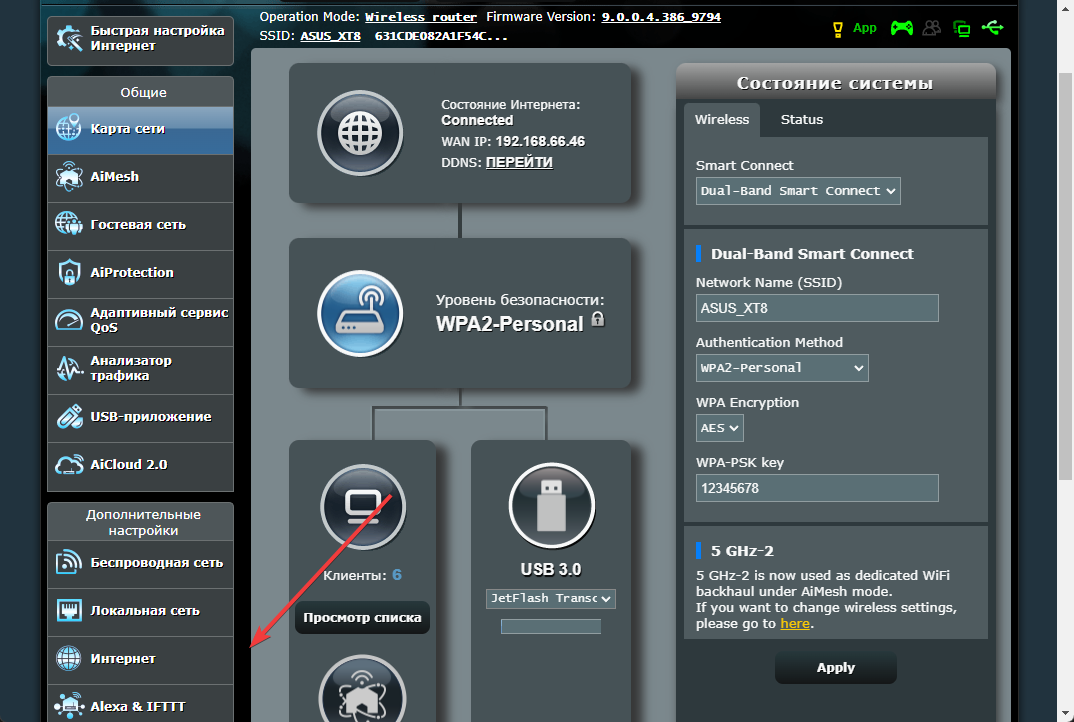The image size is (1074, 722).
Task: Expand the JetFlash USB device dropdown
Action: (x=551, y=599)
